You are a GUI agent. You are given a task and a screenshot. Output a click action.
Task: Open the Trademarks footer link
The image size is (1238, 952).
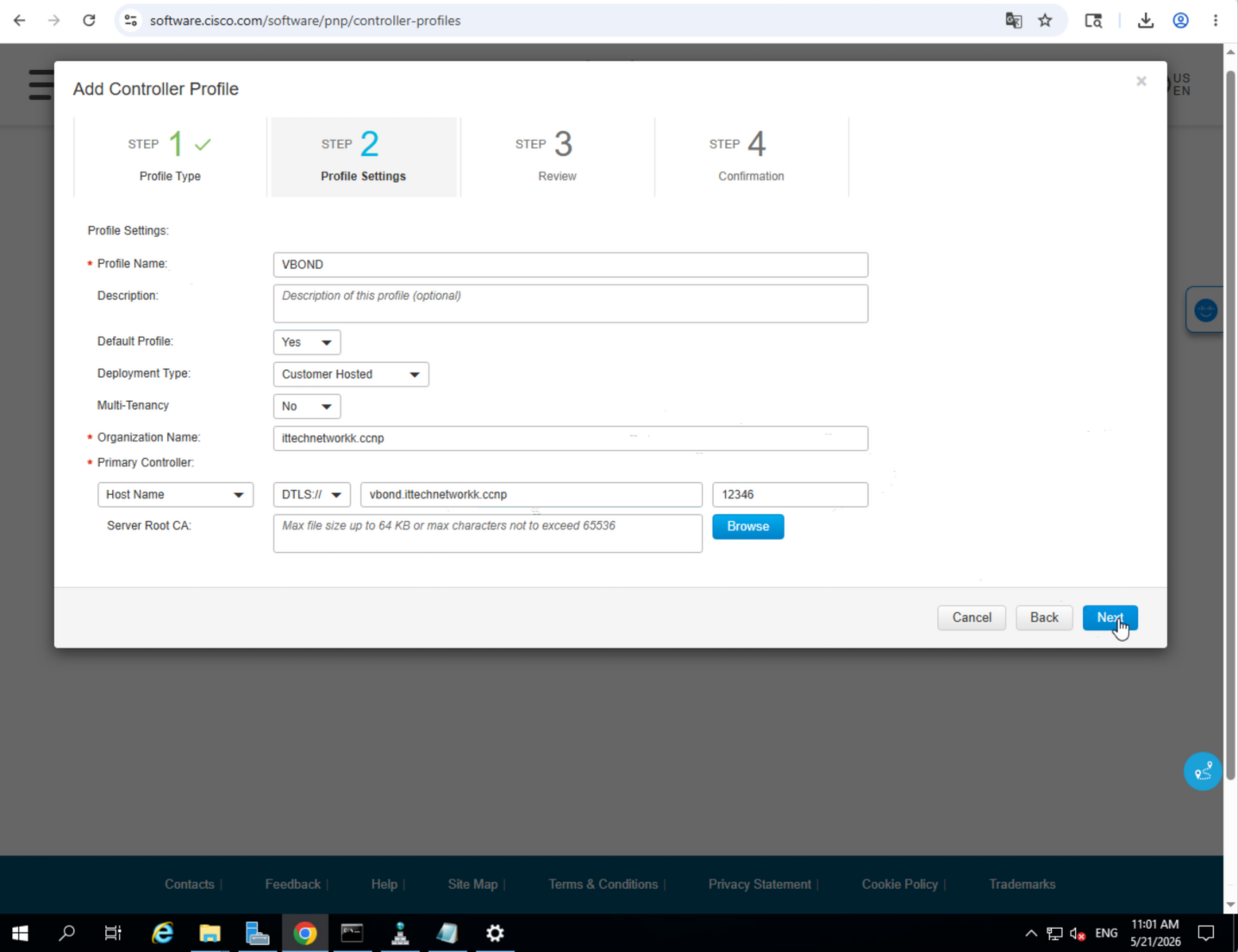(x=1022, y=884)
